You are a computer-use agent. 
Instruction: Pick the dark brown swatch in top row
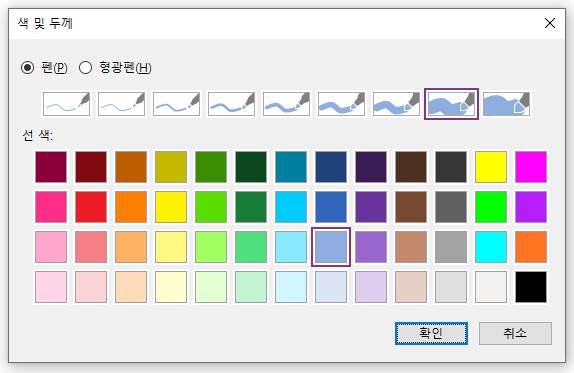pos(411,167)
